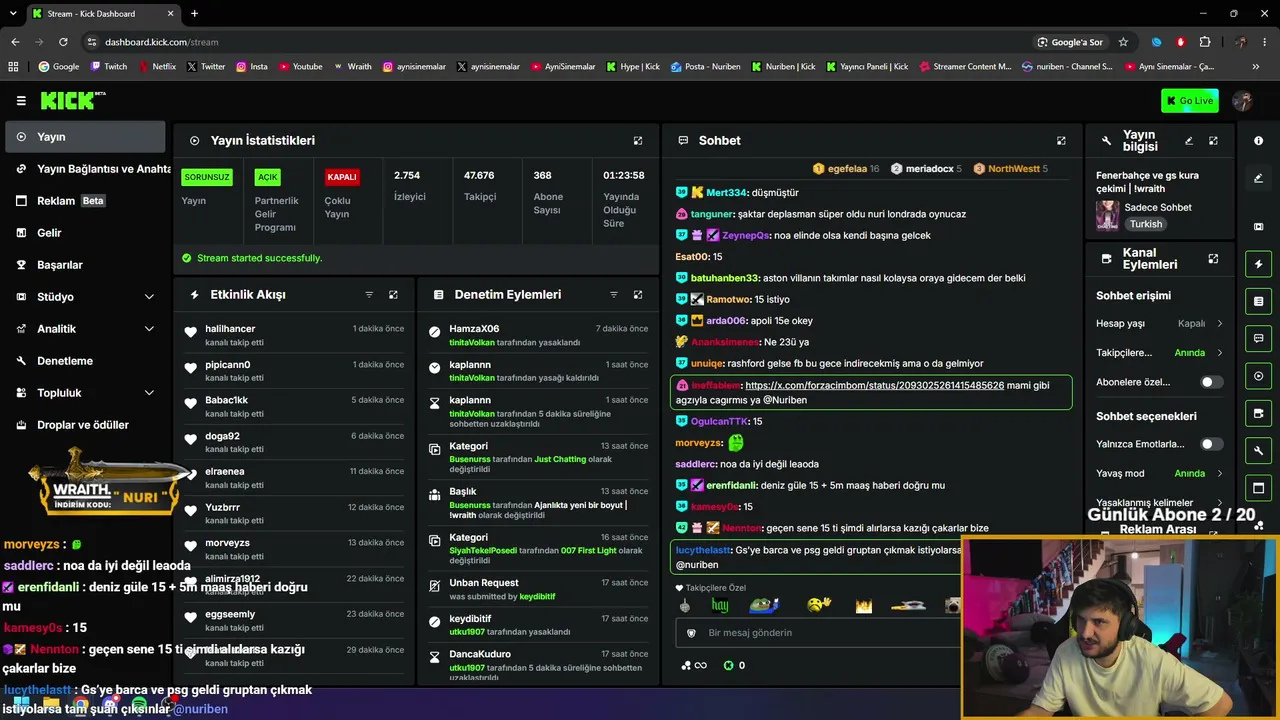Edit stream info with the Yayın bilgisi pencil

click(1189, 141)
